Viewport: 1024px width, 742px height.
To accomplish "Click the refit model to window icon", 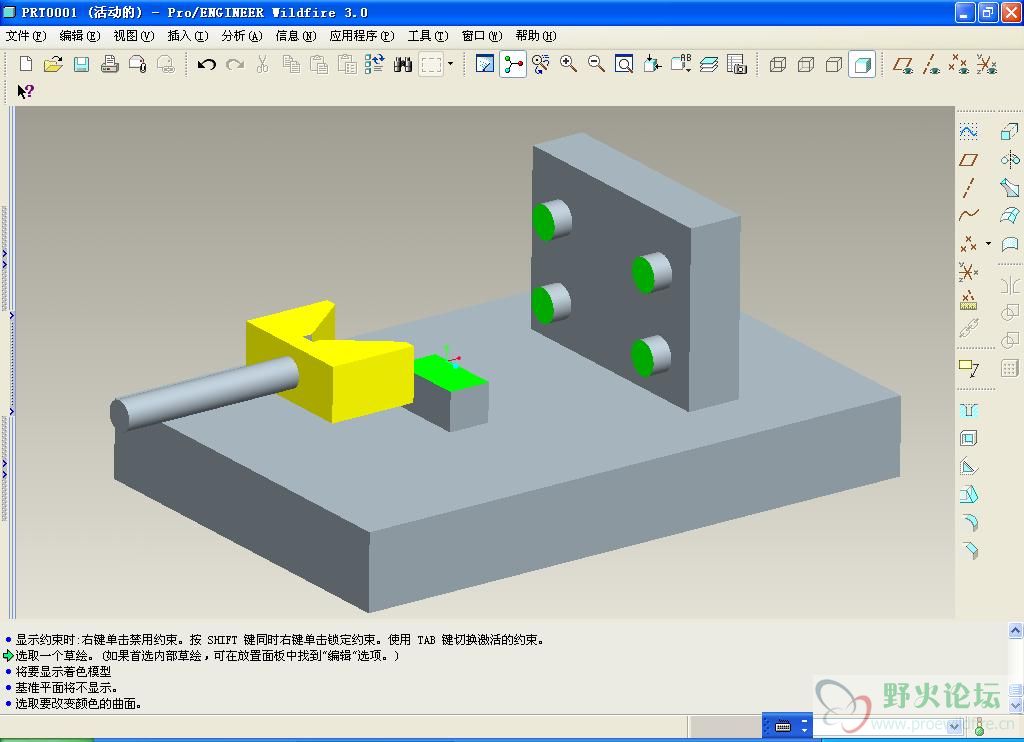I will (624, 64).
